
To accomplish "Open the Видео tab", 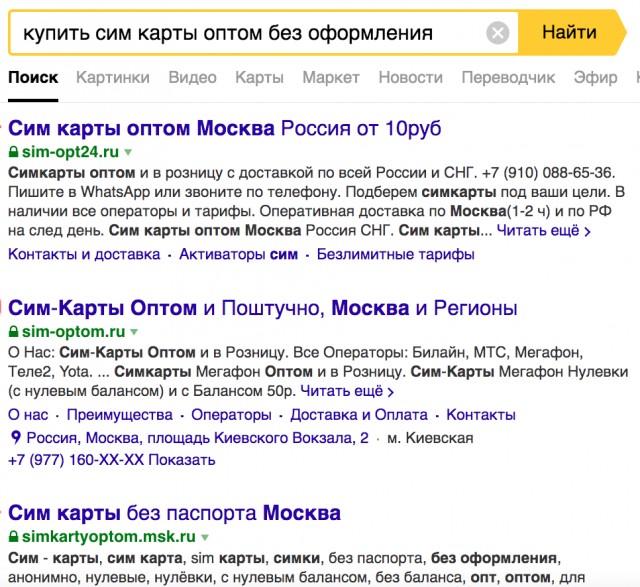I will pos(193,77).
